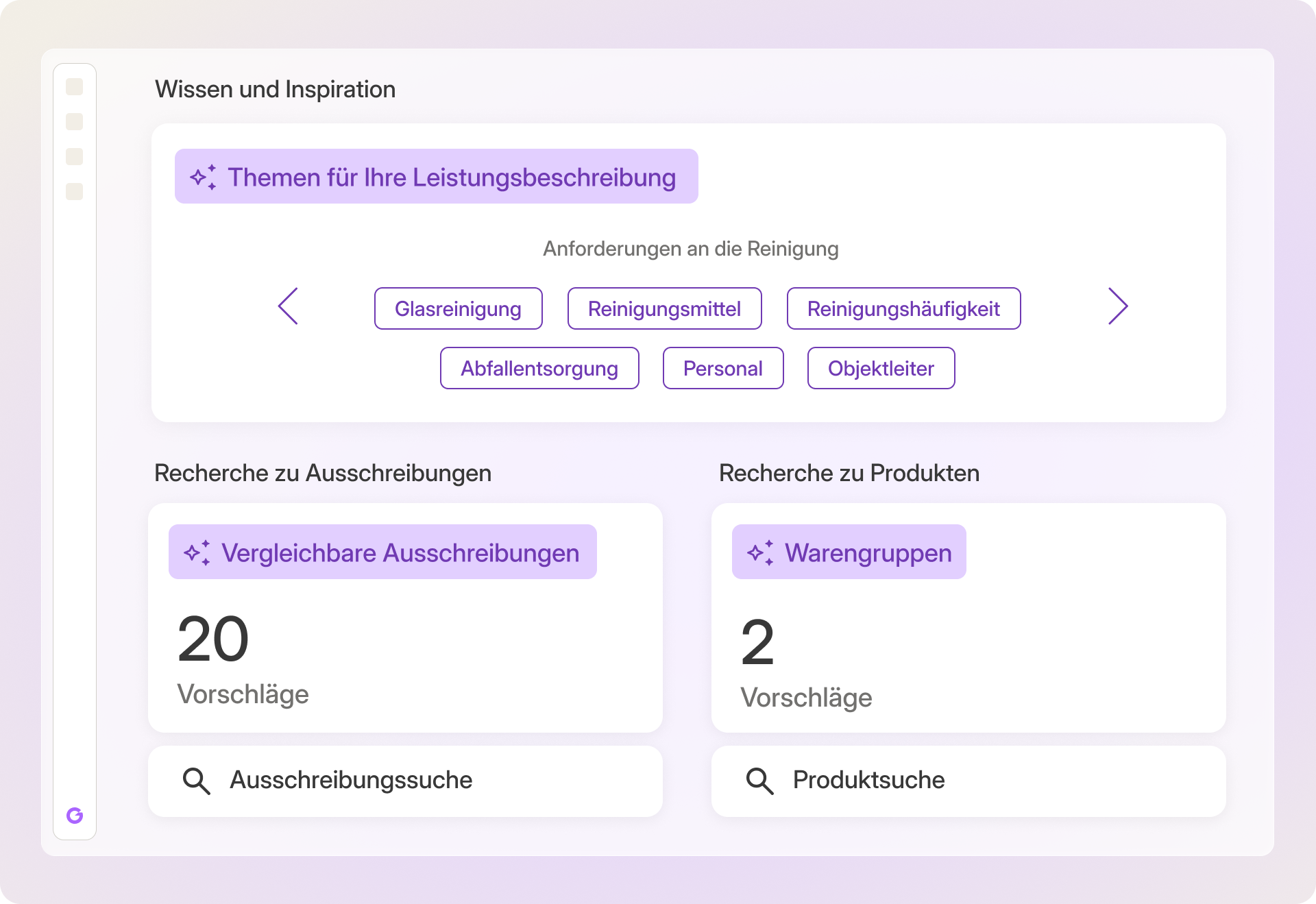Select the Glasreinigung topic chip
The image size is (1316, 904).
pos(458,309)
